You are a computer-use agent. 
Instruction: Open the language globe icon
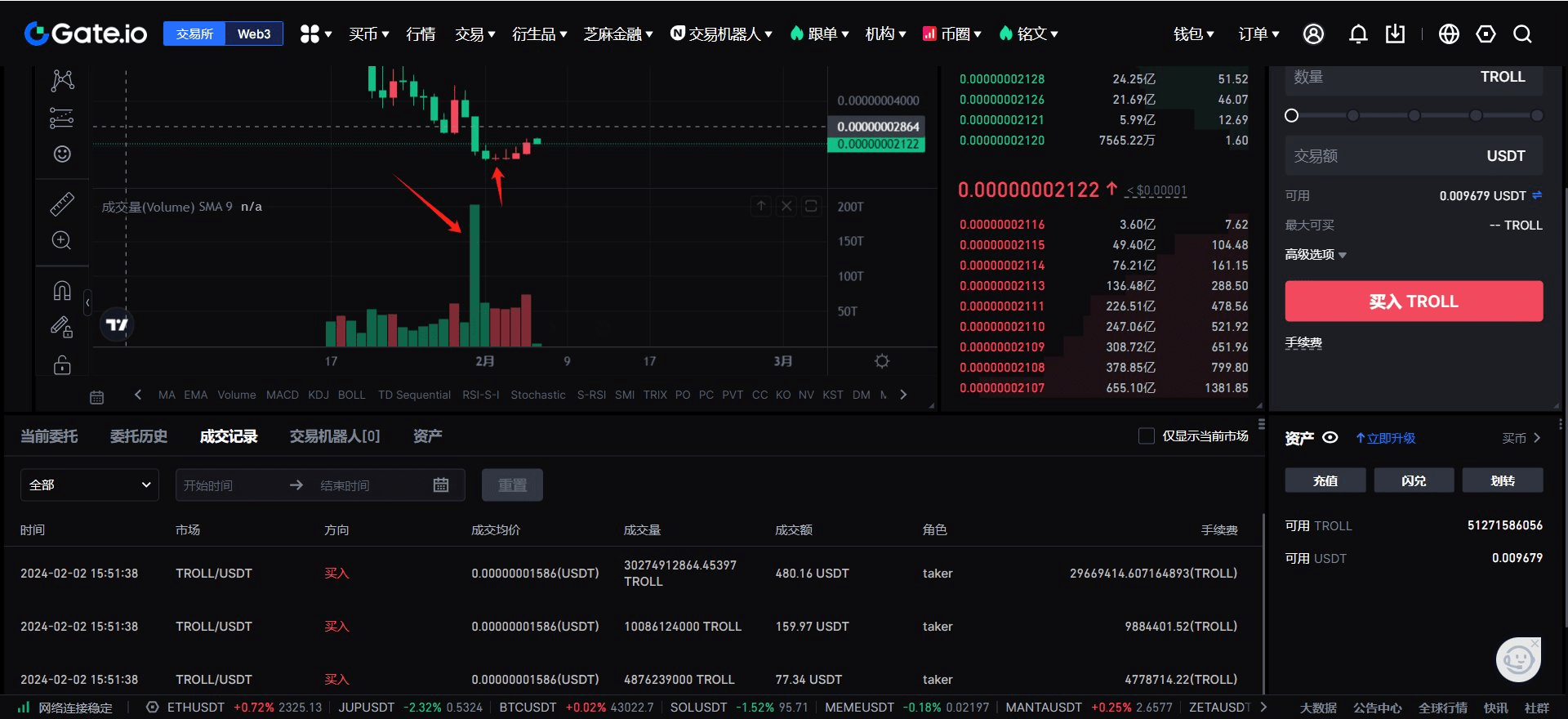pos(1449,33)
